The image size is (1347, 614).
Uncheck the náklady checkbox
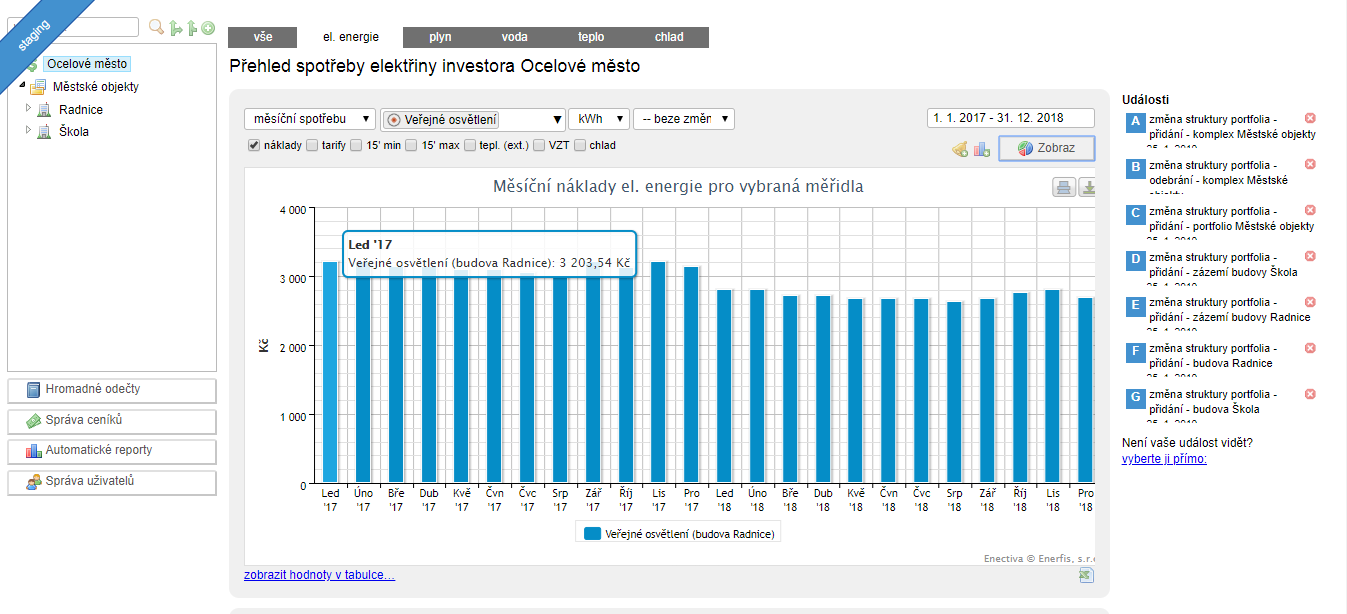coord(254,145)
